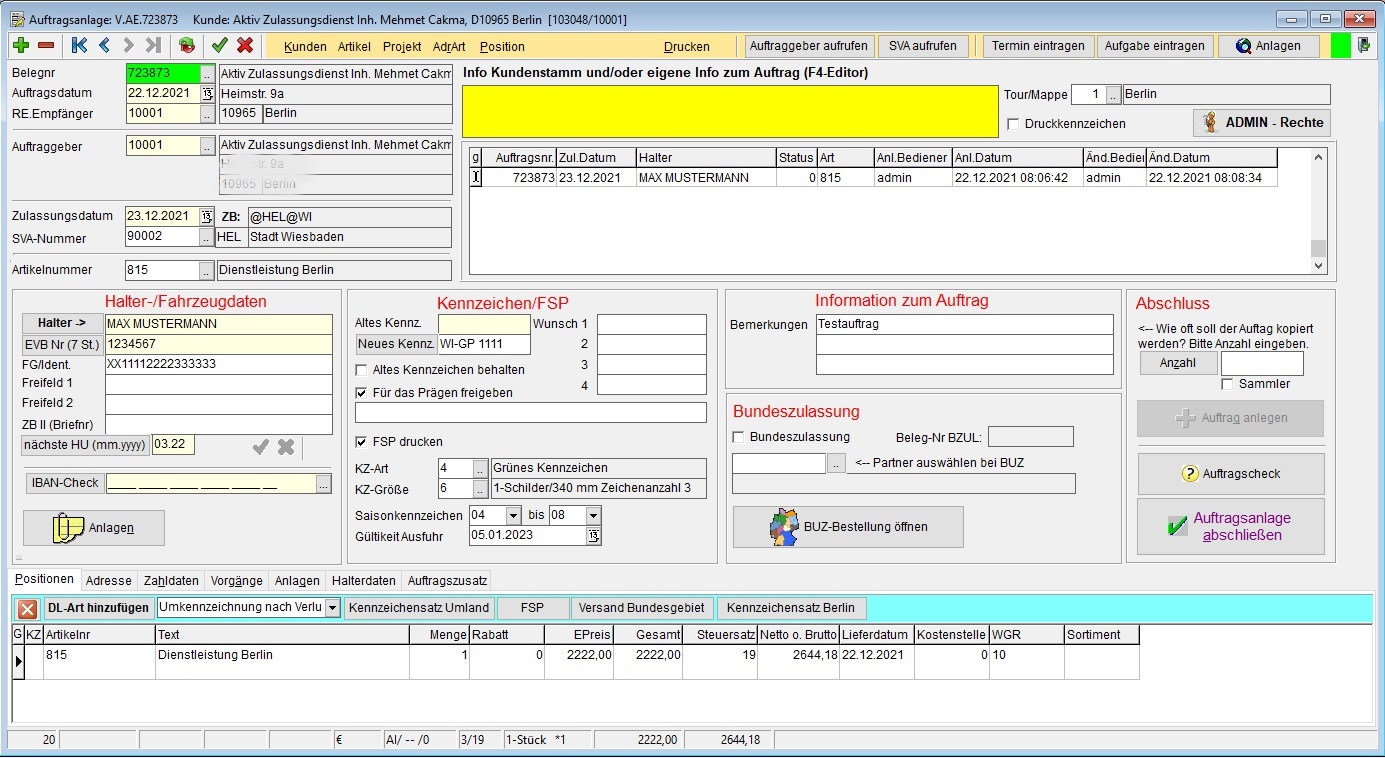Viewport: 1385px width, 758px height.
Task: Click the red minus delete-record icon
Action: pyautogui.click(x=46, y=46)
